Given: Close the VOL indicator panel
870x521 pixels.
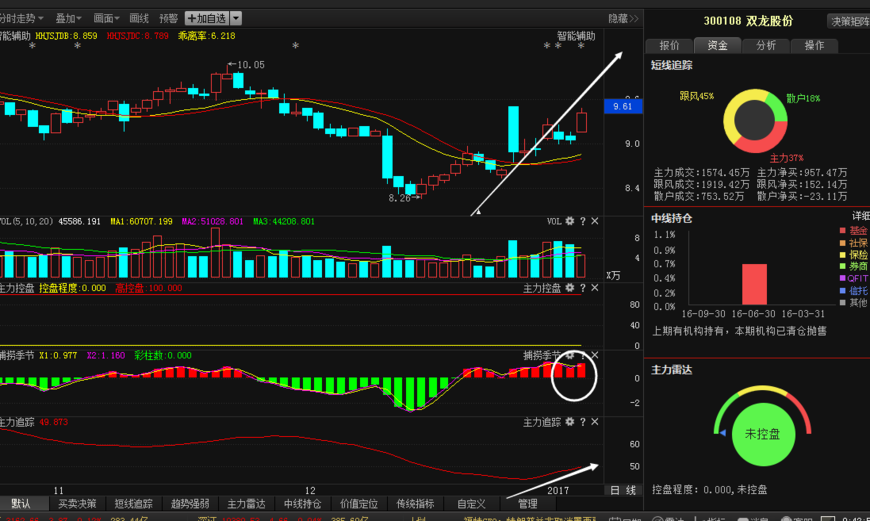Looking at the screenshot, I should click(595, 221).
